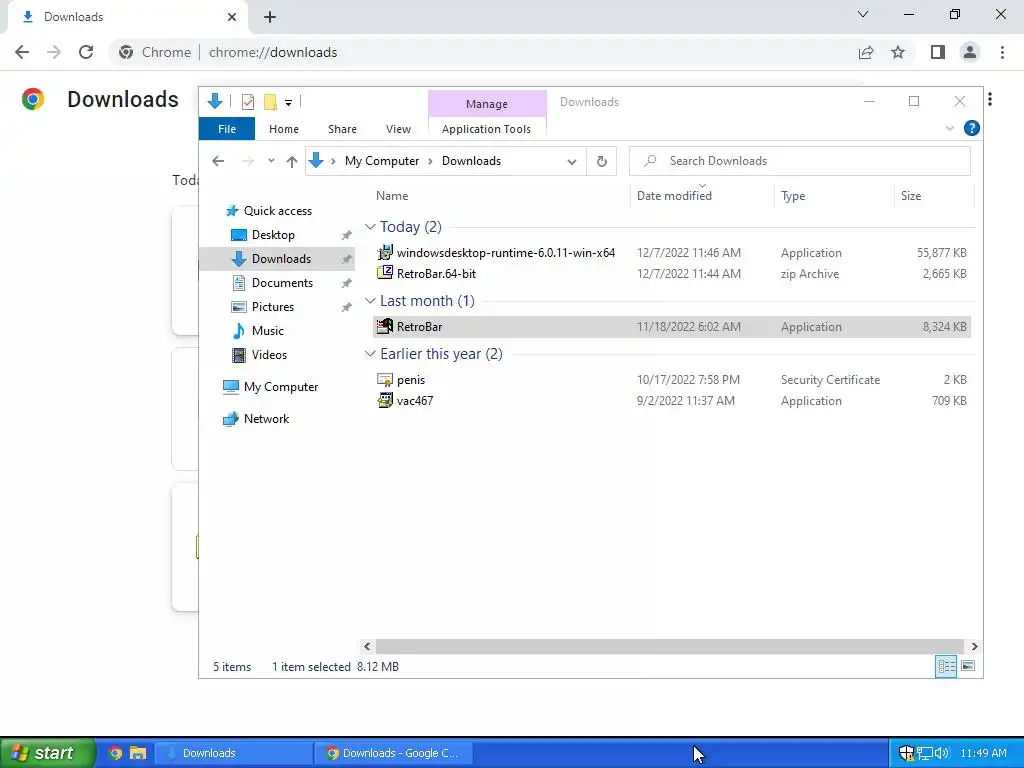Click the horizontal scrollbar in file list
The width and height of the screenshot is (1024, 768).
click(x=669, y=647)
